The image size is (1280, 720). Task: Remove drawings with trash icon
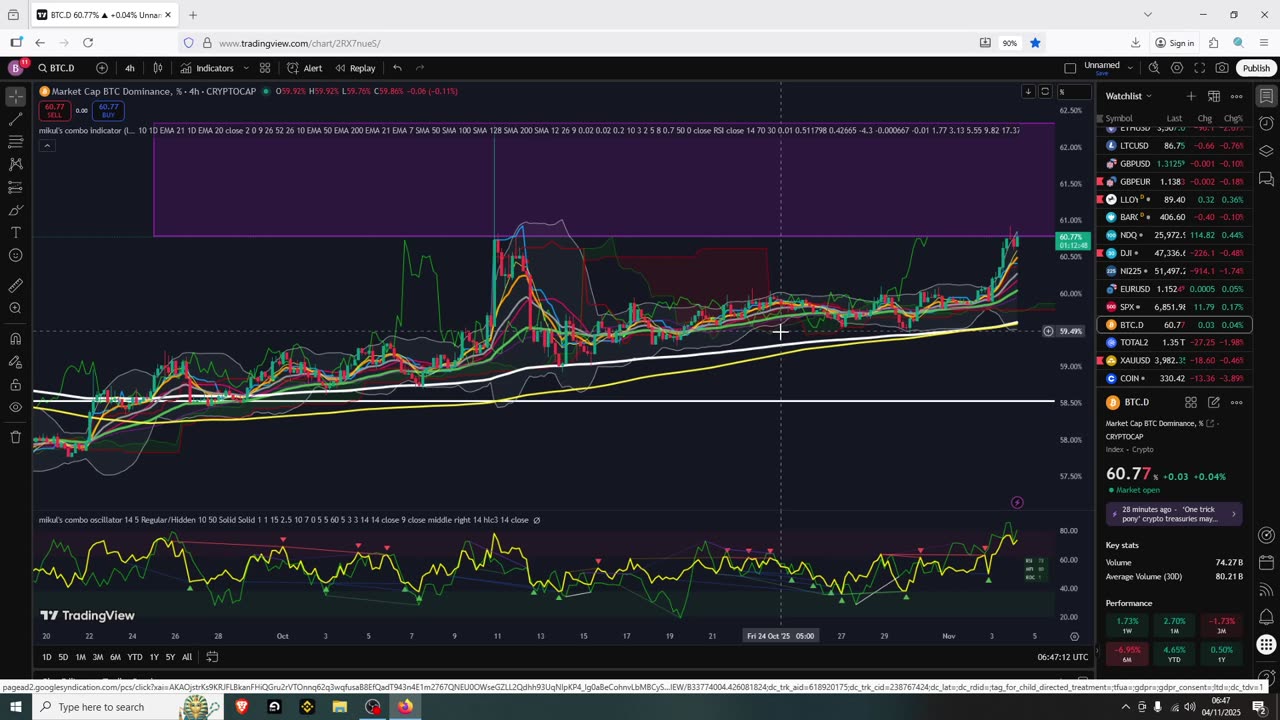pos(16,437)
